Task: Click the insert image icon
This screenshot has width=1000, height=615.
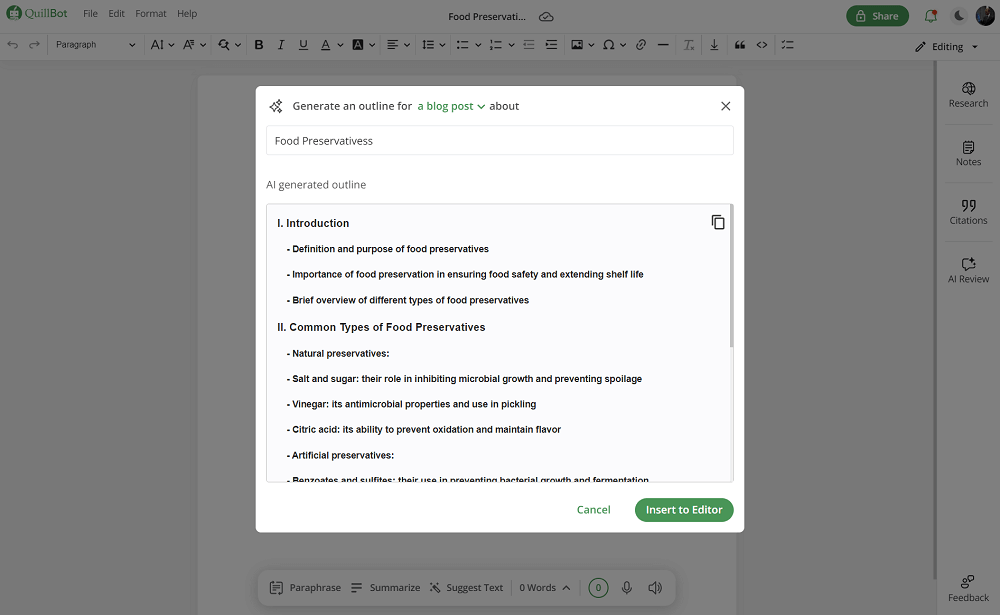Action: coord(577,45)
